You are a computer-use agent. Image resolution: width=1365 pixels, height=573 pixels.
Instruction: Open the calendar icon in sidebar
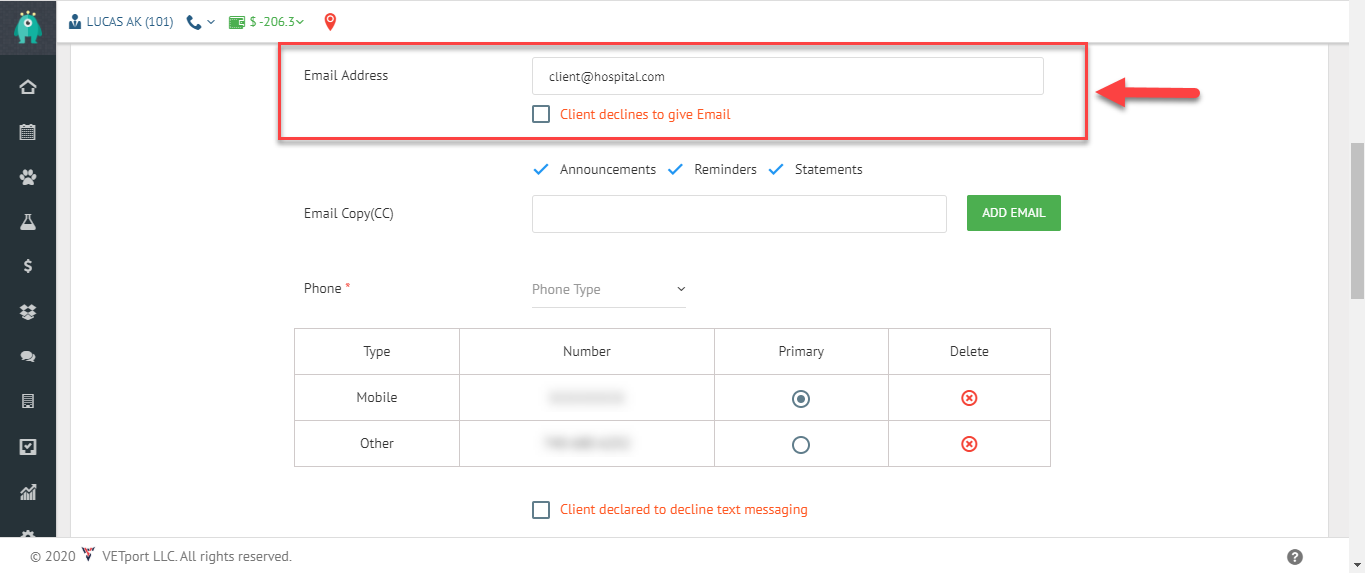pyautogui.click(x=28, y=132)
